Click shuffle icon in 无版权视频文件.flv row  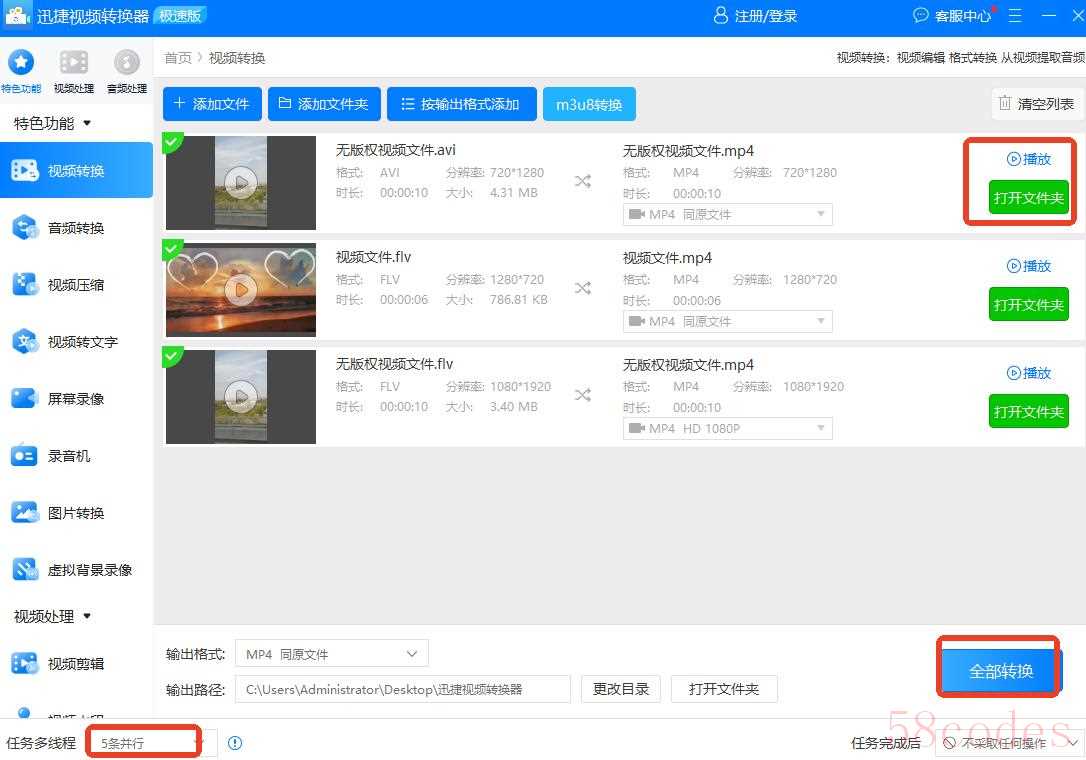(x=582, y=395)
